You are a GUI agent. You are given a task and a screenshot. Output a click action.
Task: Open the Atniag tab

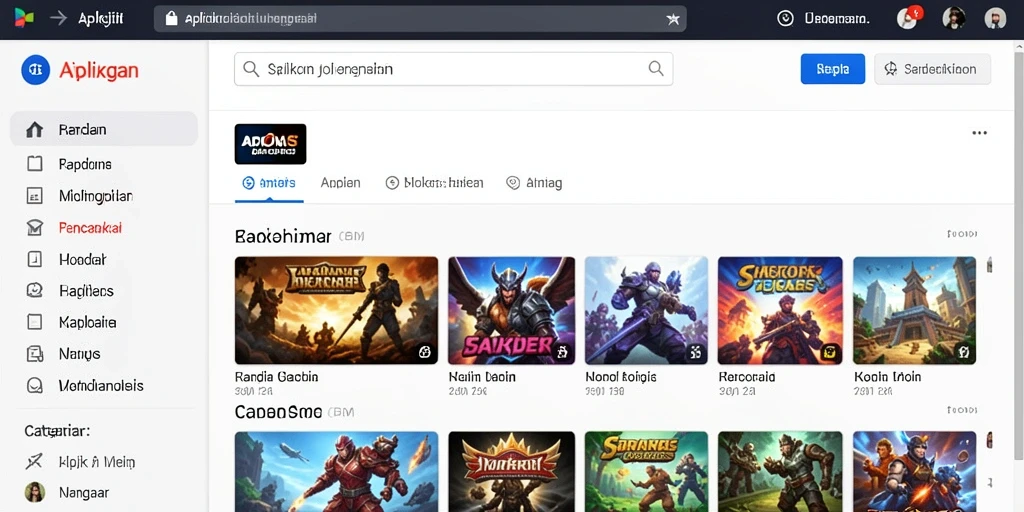[534, 183]
